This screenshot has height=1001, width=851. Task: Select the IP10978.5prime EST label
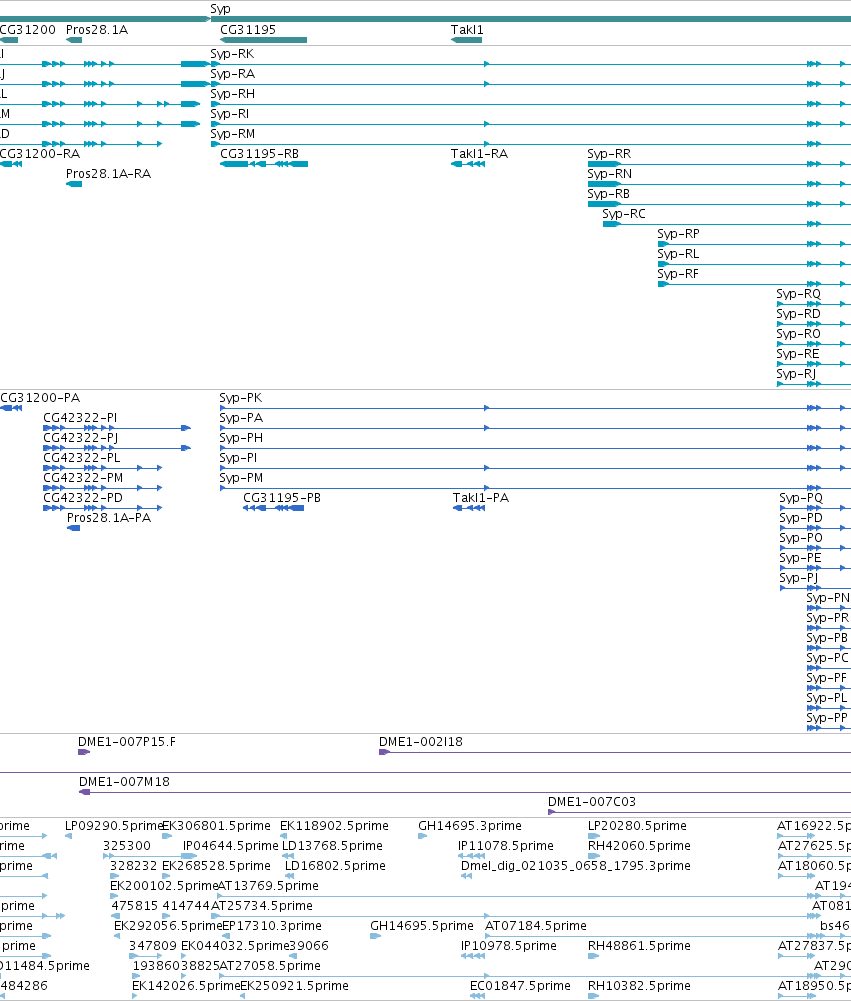click(x=508, y=945)
